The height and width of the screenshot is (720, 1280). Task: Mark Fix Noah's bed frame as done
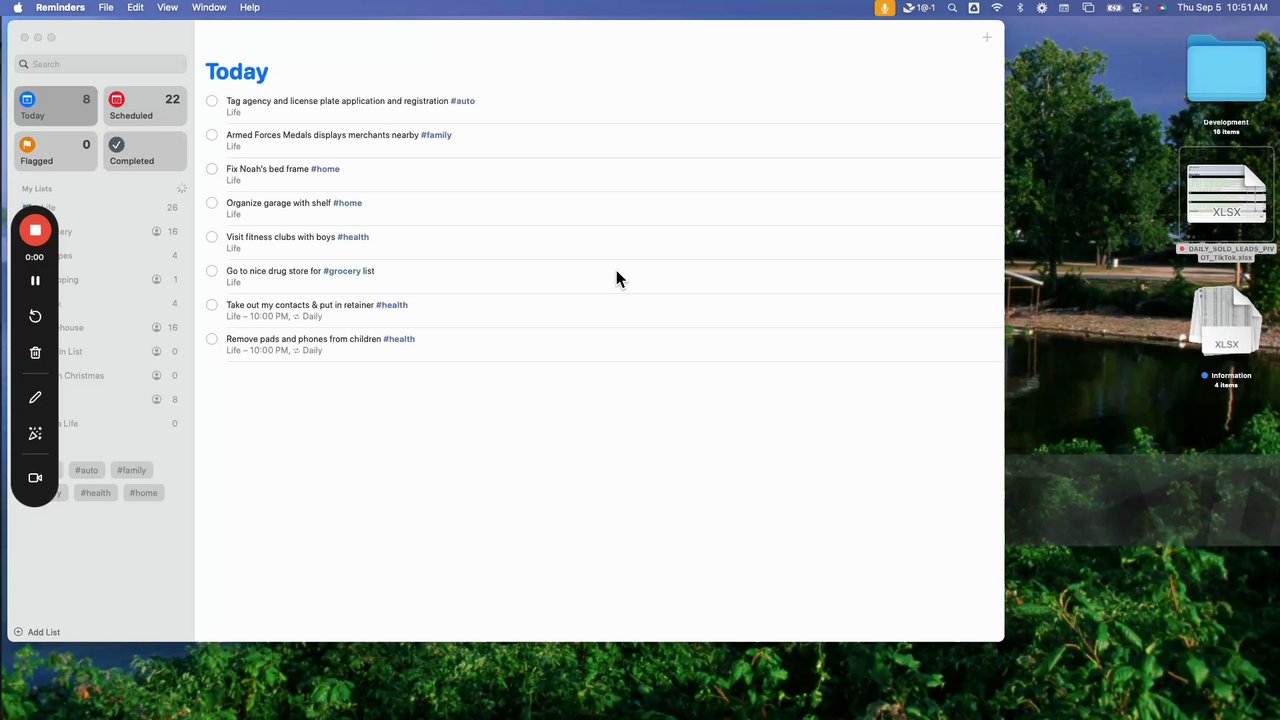click(212, 169)
